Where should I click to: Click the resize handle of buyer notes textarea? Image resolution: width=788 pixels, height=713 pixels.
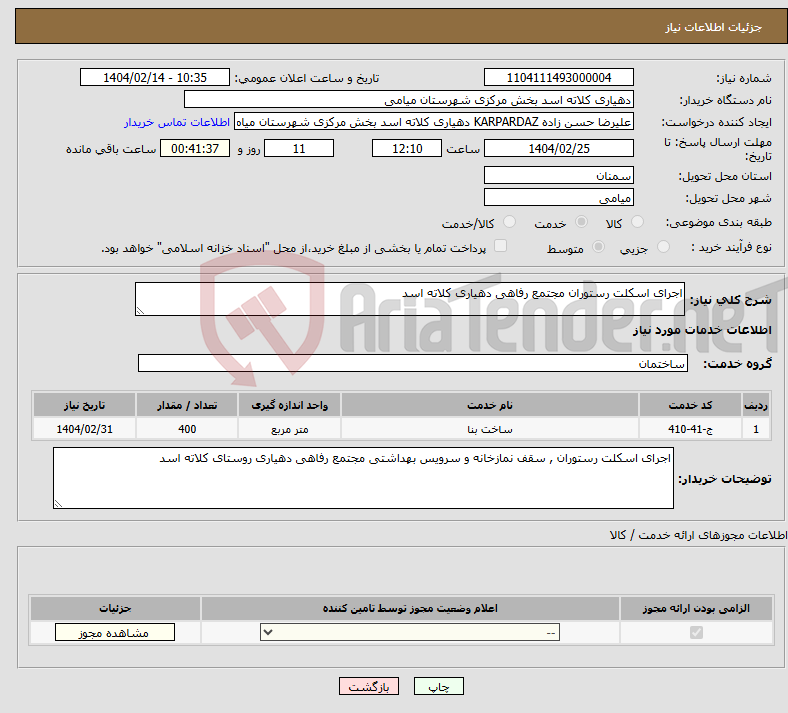(58, 504)
